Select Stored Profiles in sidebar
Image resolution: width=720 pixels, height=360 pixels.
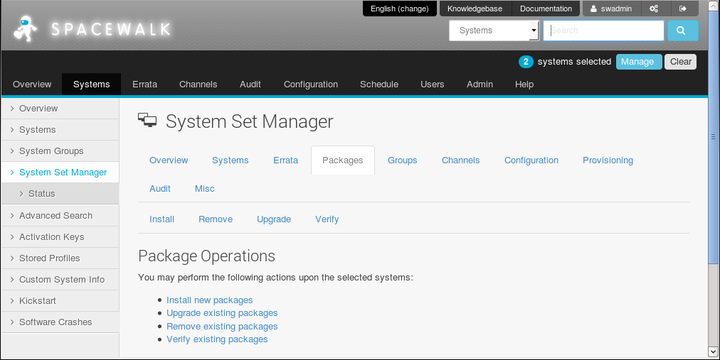[60, 258]
